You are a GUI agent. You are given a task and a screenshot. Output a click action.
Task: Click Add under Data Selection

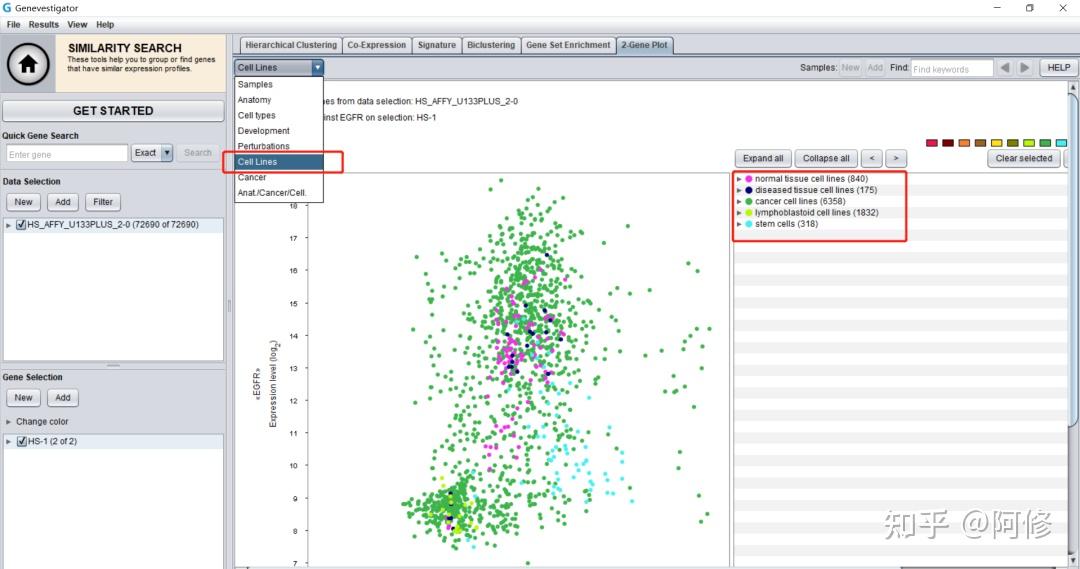(63, 202)
